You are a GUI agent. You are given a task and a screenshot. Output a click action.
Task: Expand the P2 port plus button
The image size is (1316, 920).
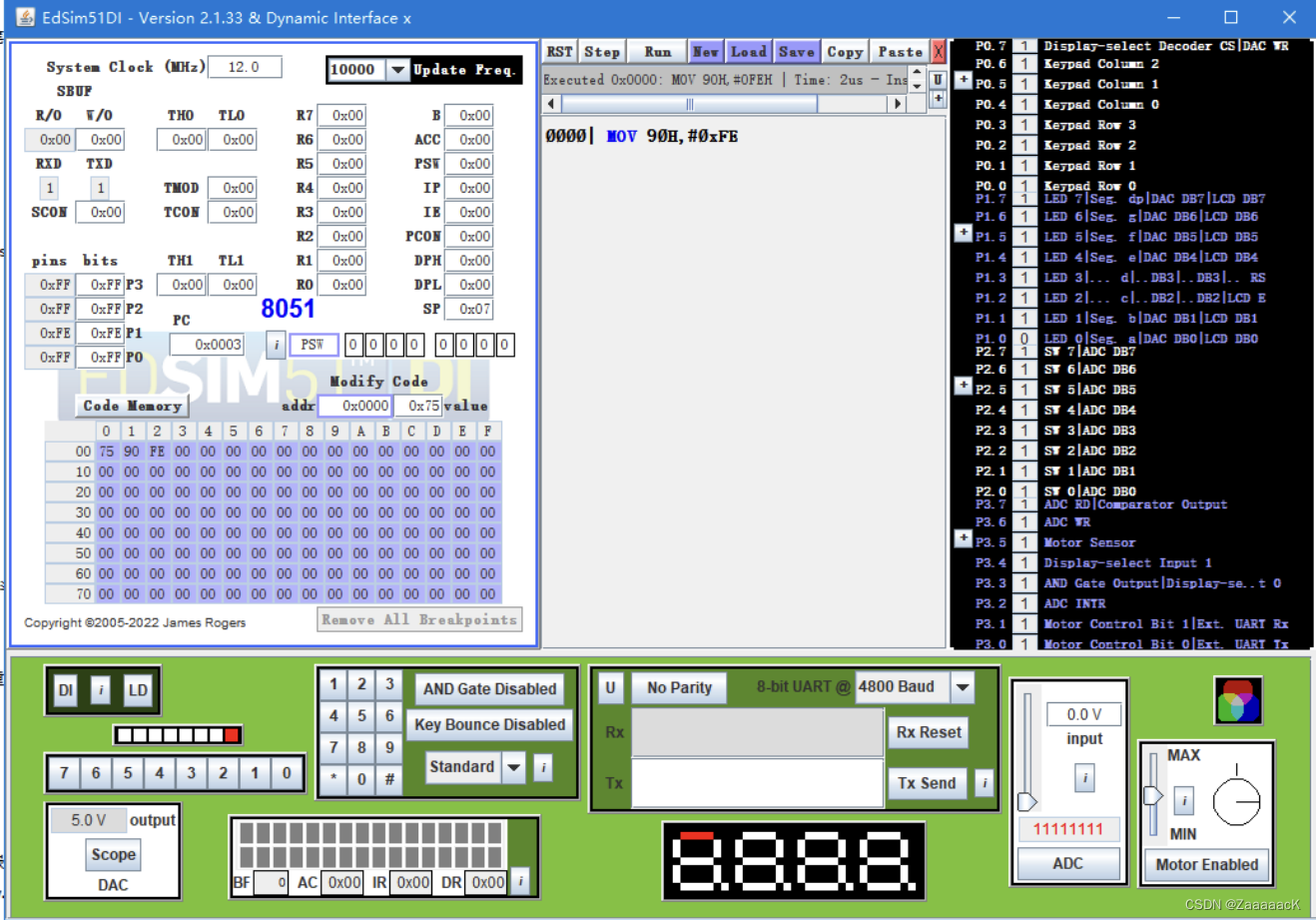(963, 385)
